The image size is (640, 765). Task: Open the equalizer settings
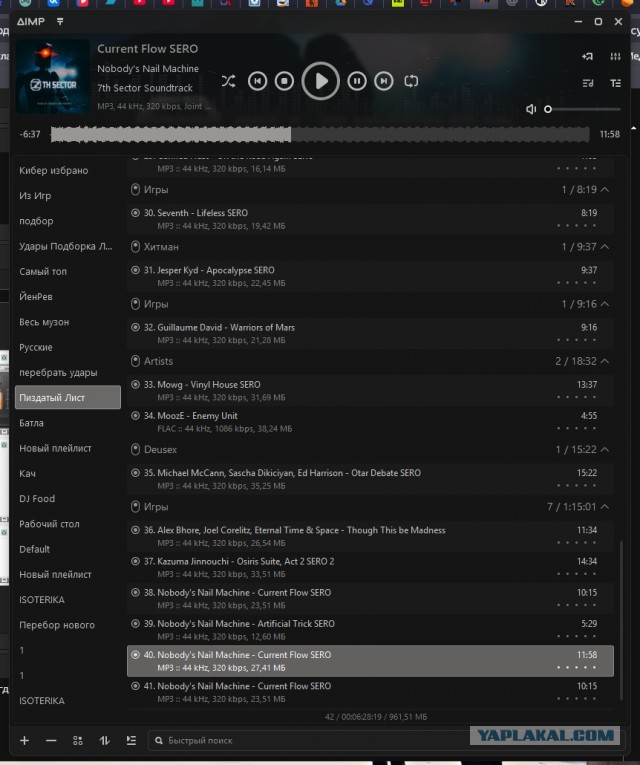point(616,57)
